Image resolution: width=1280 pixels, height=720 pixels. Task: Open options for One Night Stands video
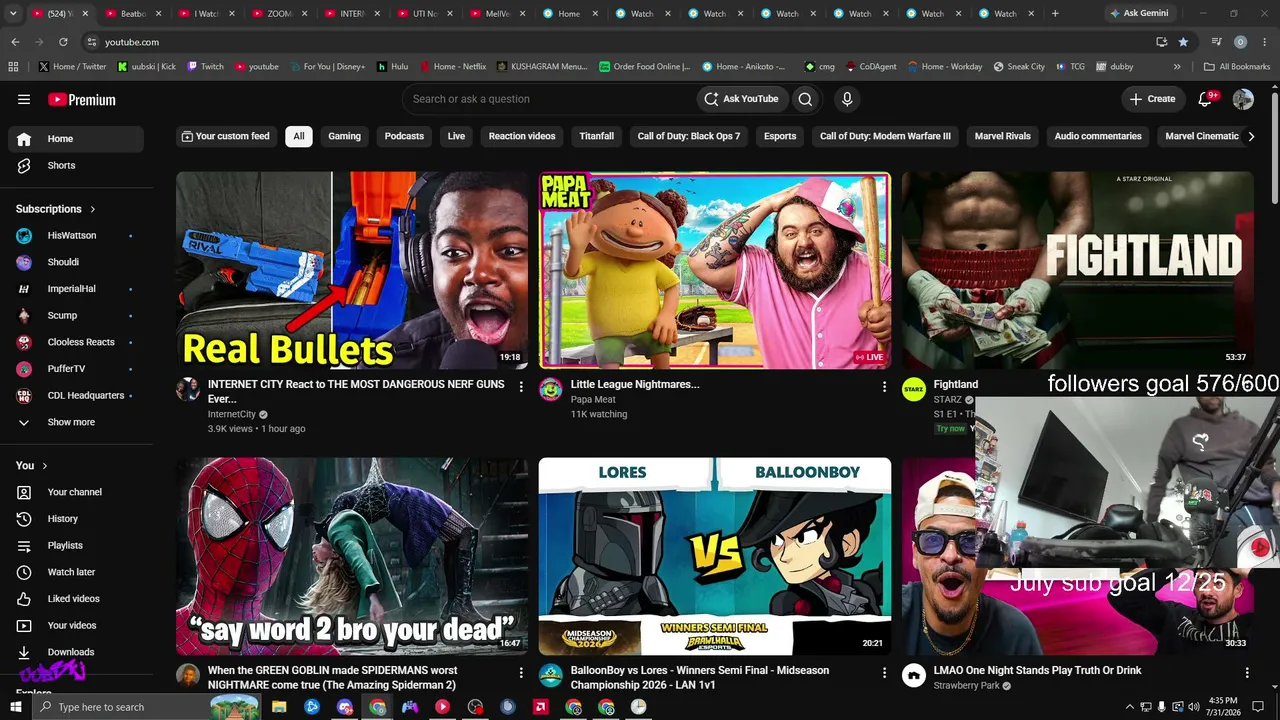click(x=1247, y=672)
